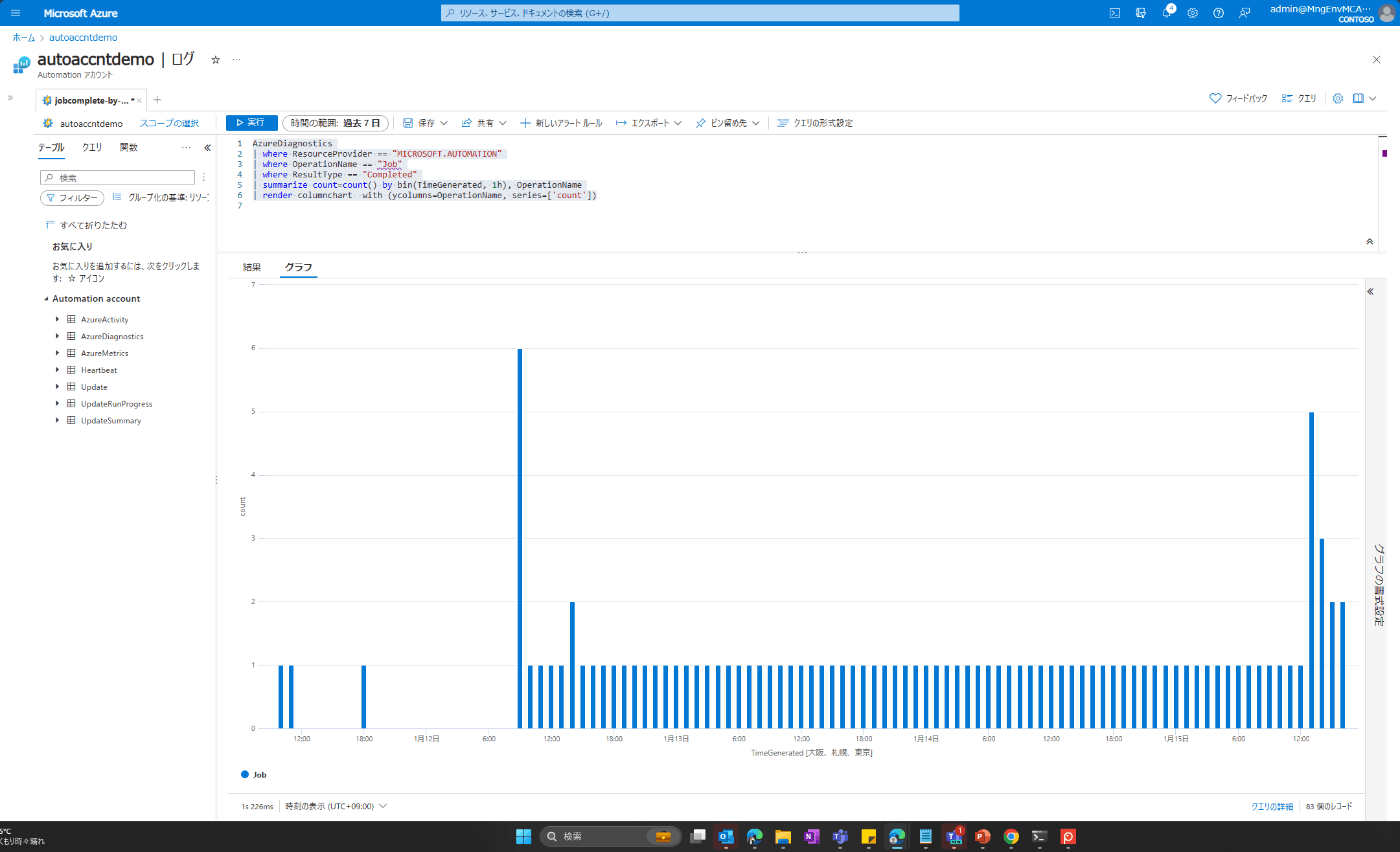Open the documentation book dropdown
Image resolution: width=1400 pixels, height=852 pixels.
point(1364,99)
